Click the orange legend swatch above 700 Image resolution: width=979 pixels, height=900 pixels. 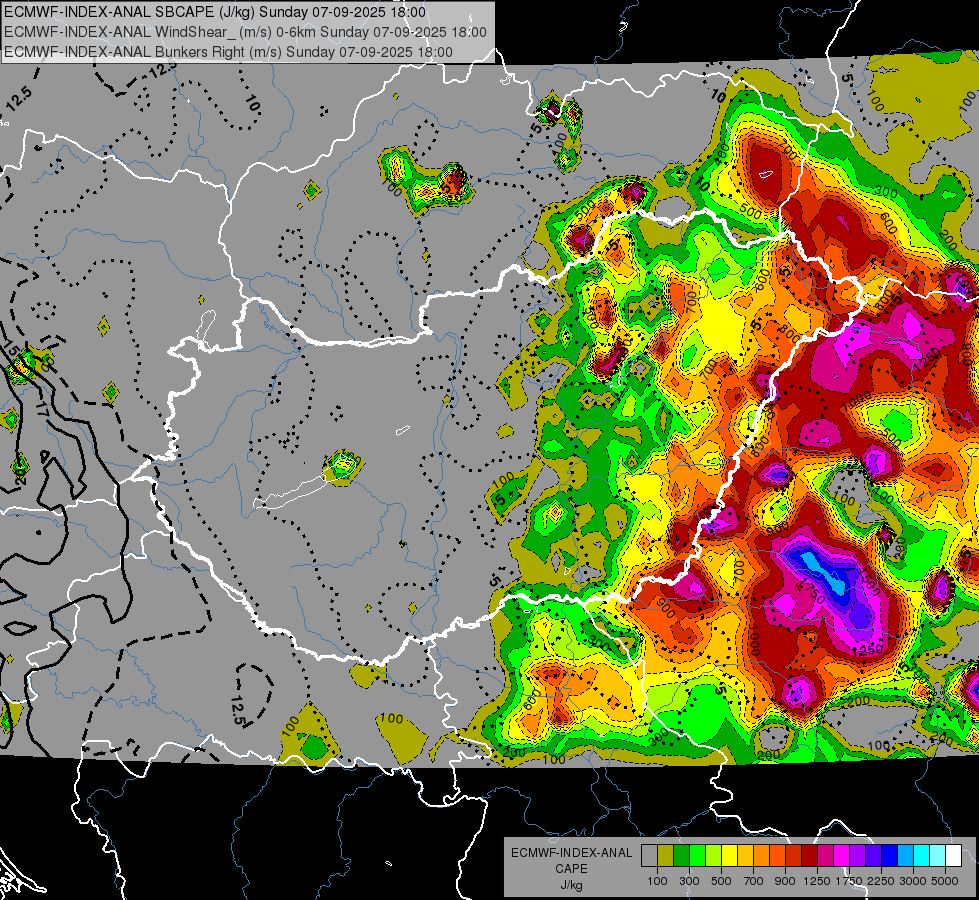click(x=762, y=856)
